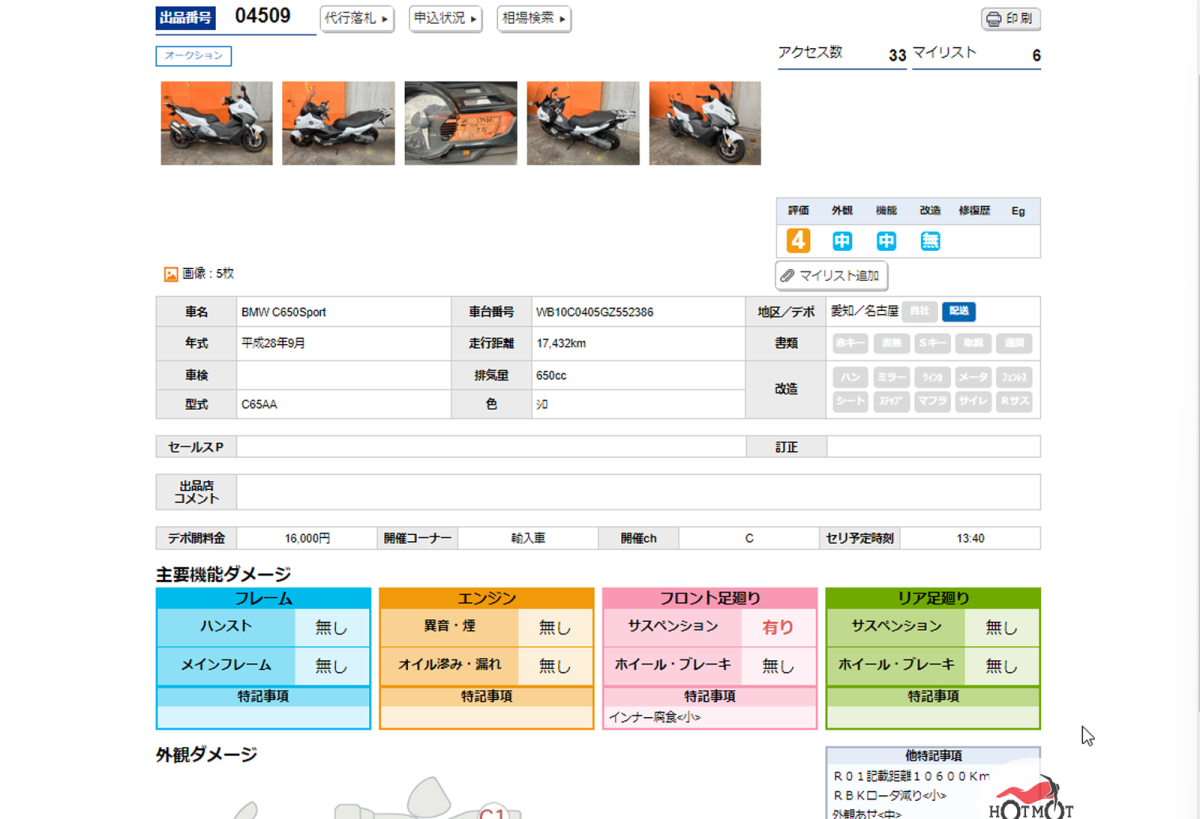Open the 申込状況 dropdown button
The width and height of the screenshot is (1200, 819).
click(x=446, y=19)
